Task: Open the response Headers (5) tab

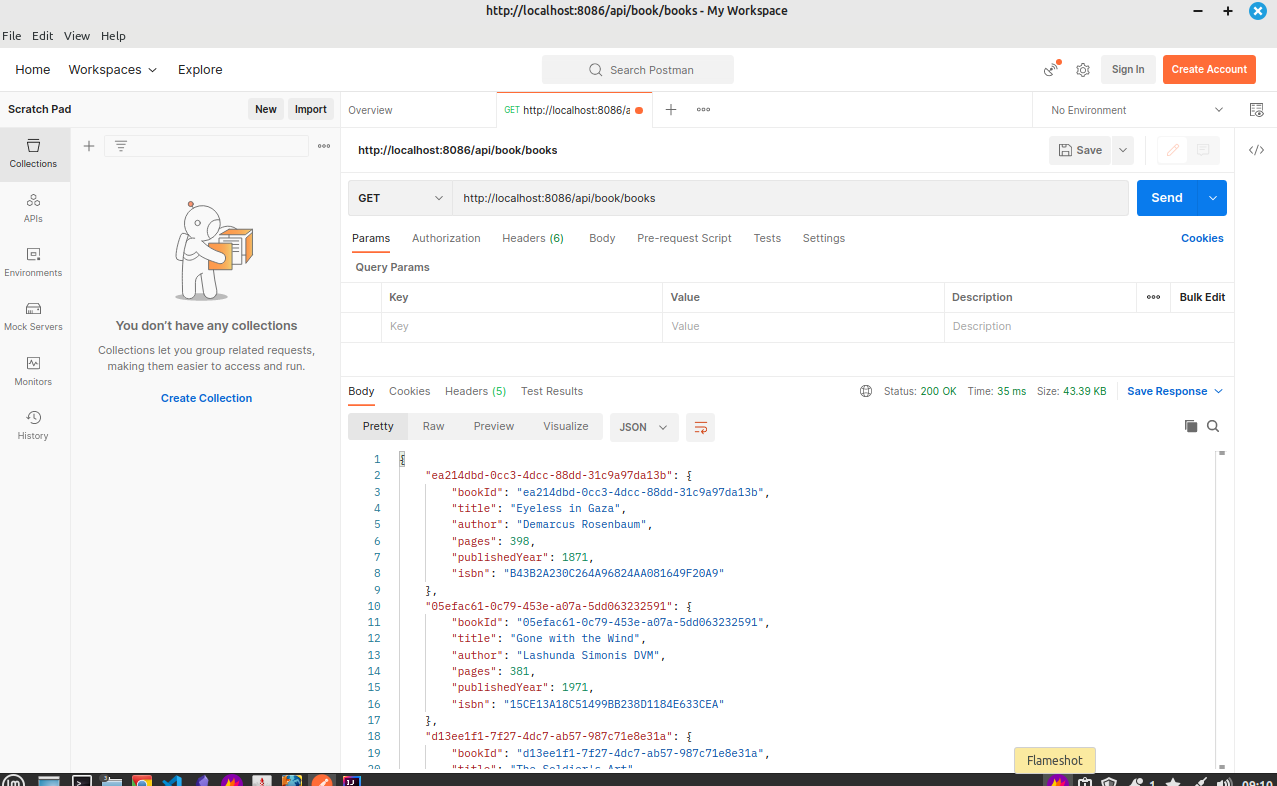Action: click(x=475, y=391)
